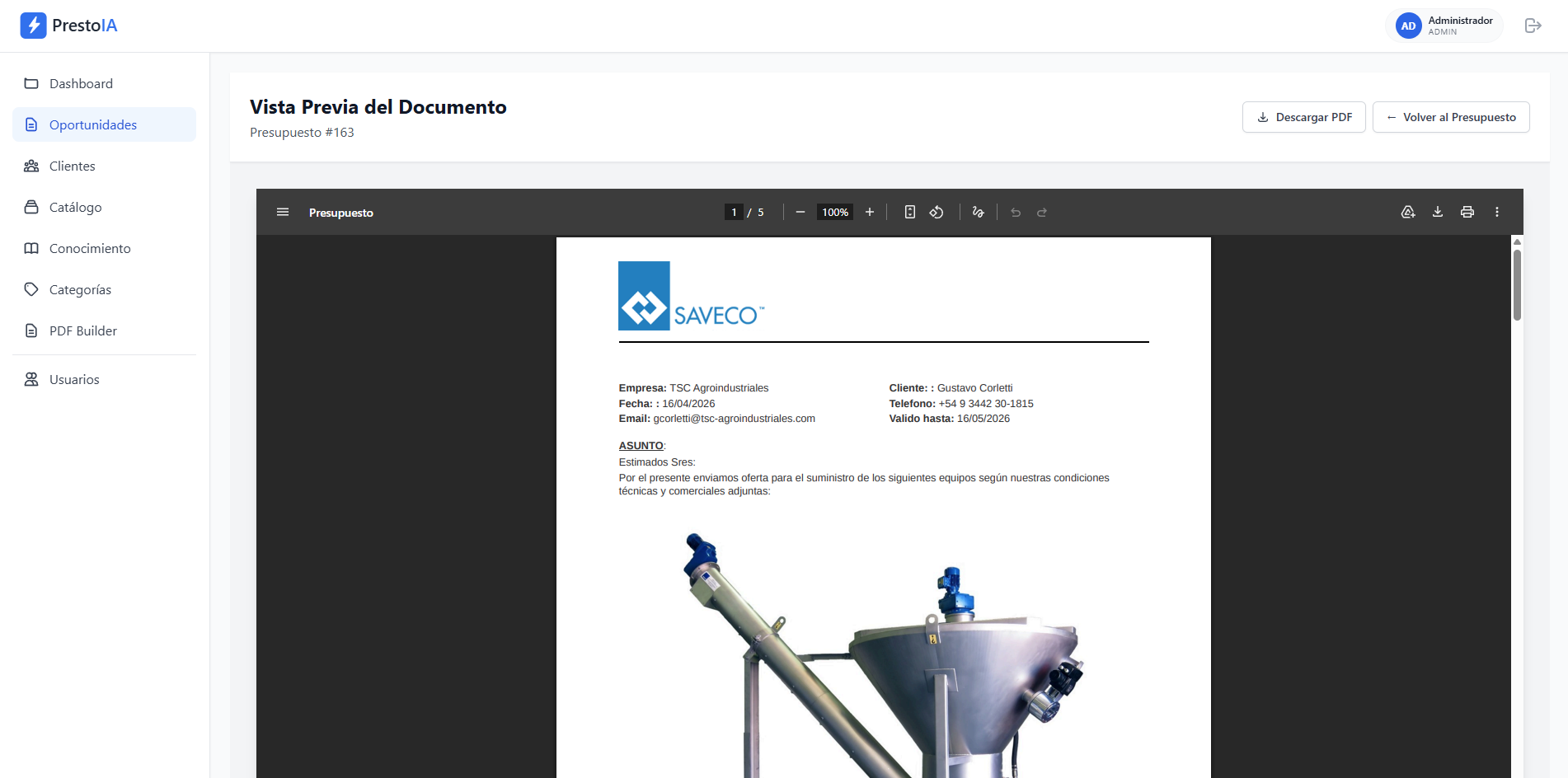Rotate the PDF counterclockwise
The width and height of the screenshot is (1568, 778).
coord(937,212)
